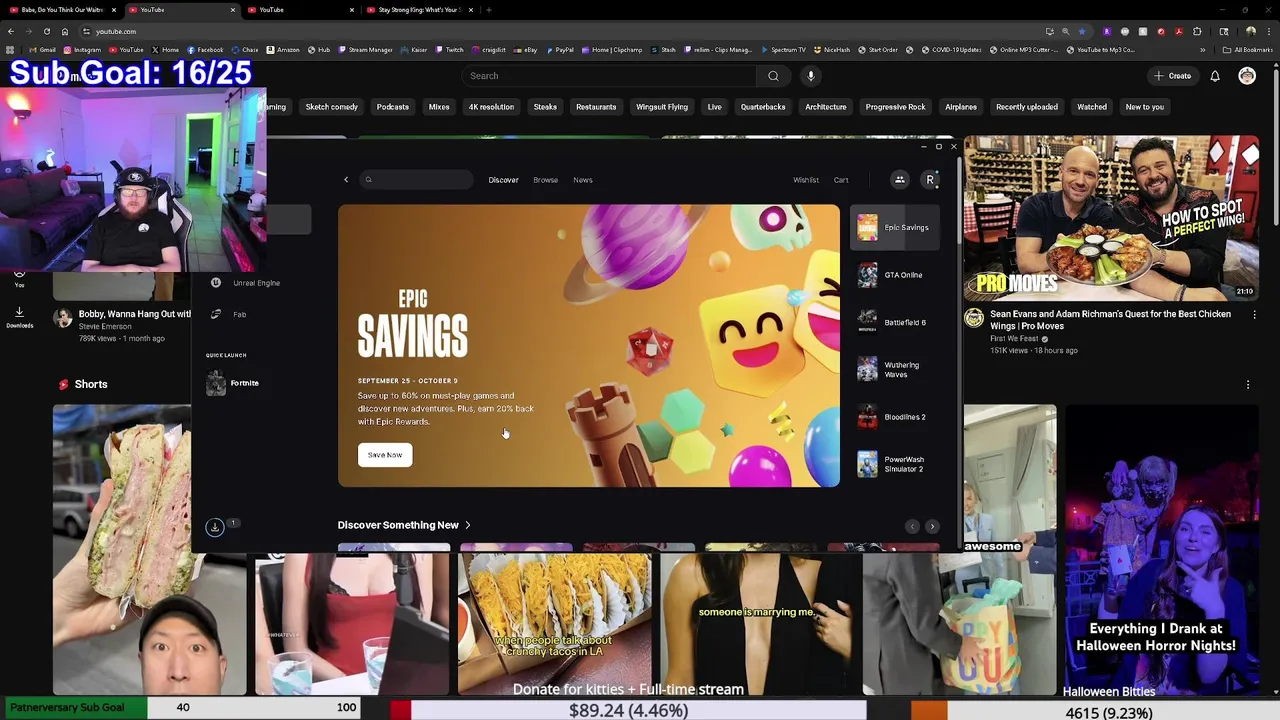1280x720 pixels.
Task: Launch Fortnite from Quick Launch
Action: pyautogui.click(x=233, y=383)
